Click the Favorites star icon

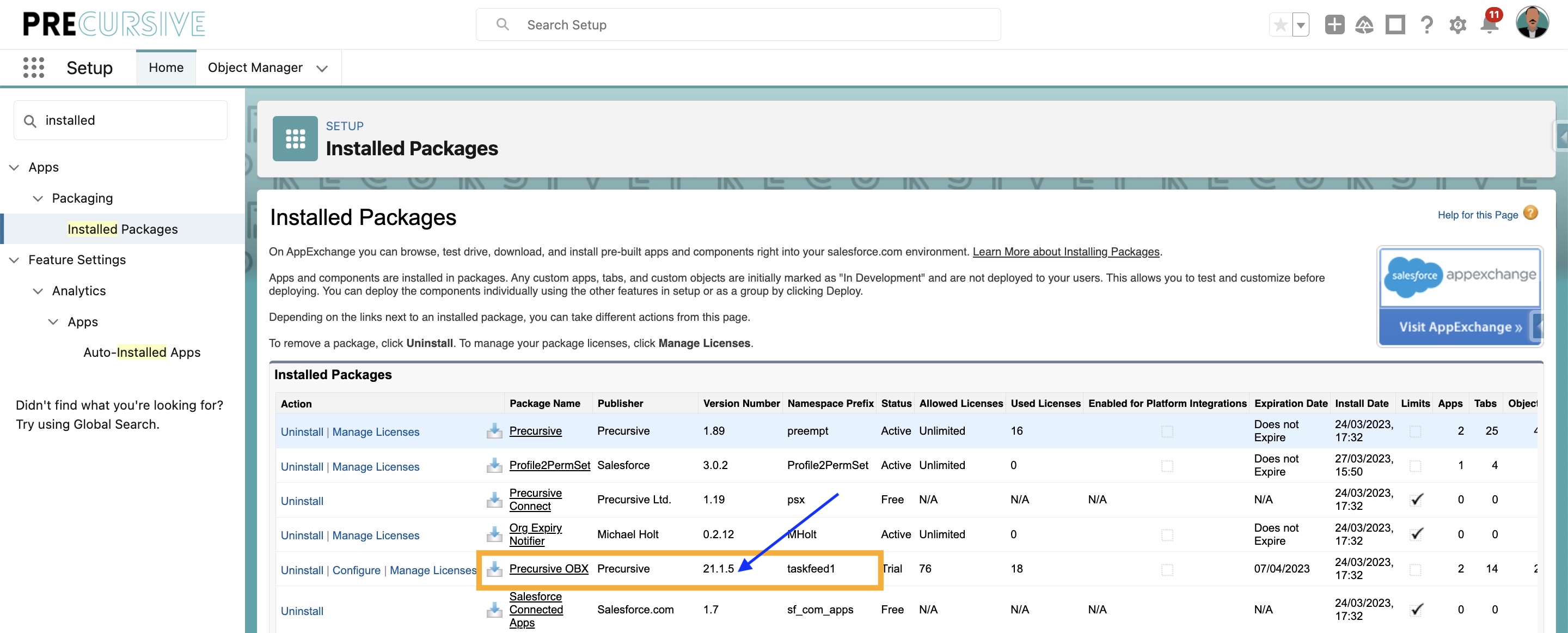tap(1280, 25)
